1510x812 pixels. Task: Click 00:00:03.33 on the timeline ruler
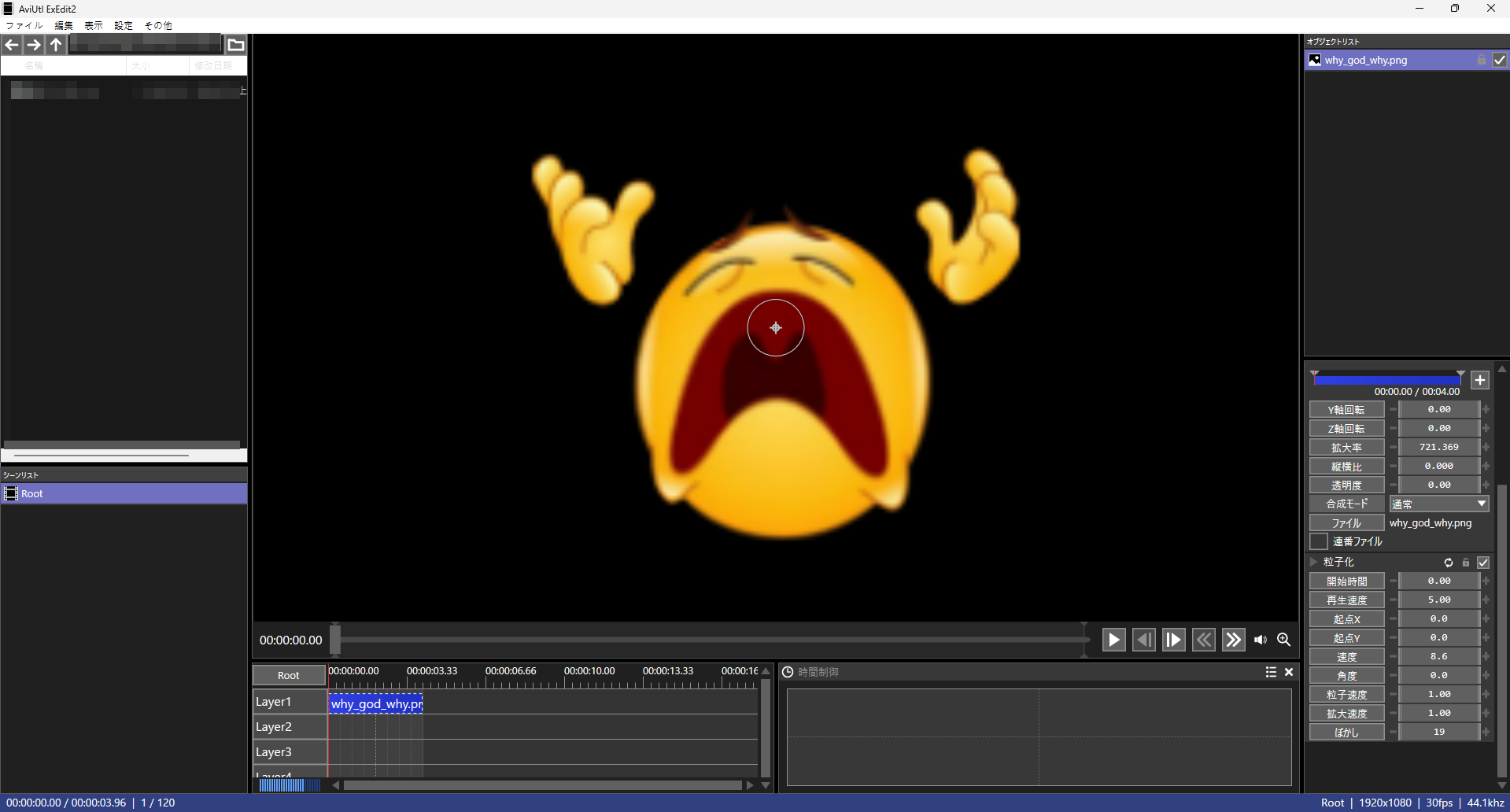pos(432,671)
